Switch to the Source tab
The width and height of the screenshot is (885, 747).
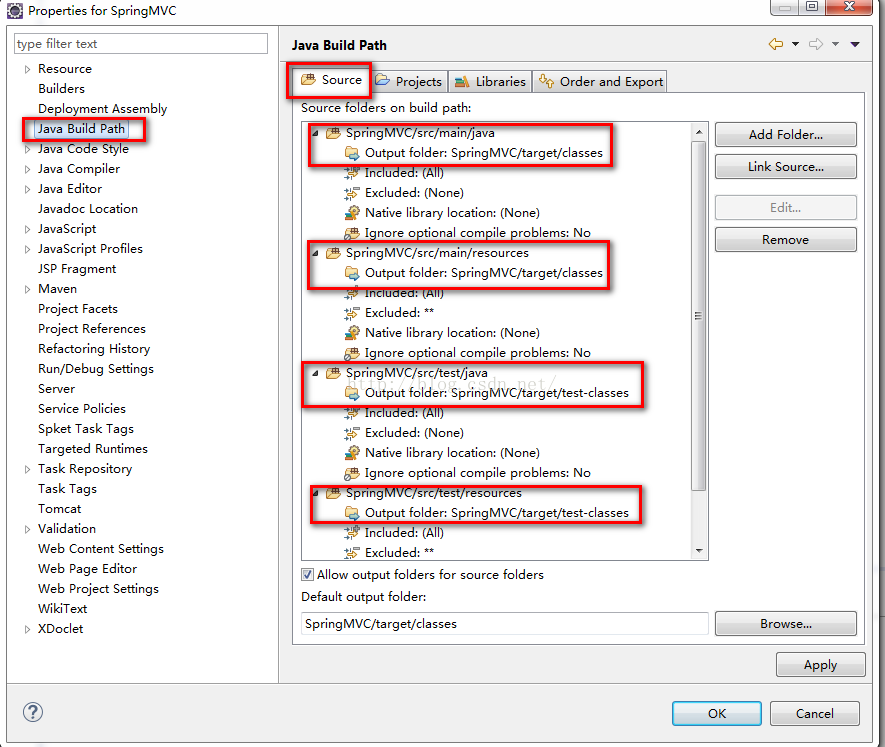coord(331,80)
